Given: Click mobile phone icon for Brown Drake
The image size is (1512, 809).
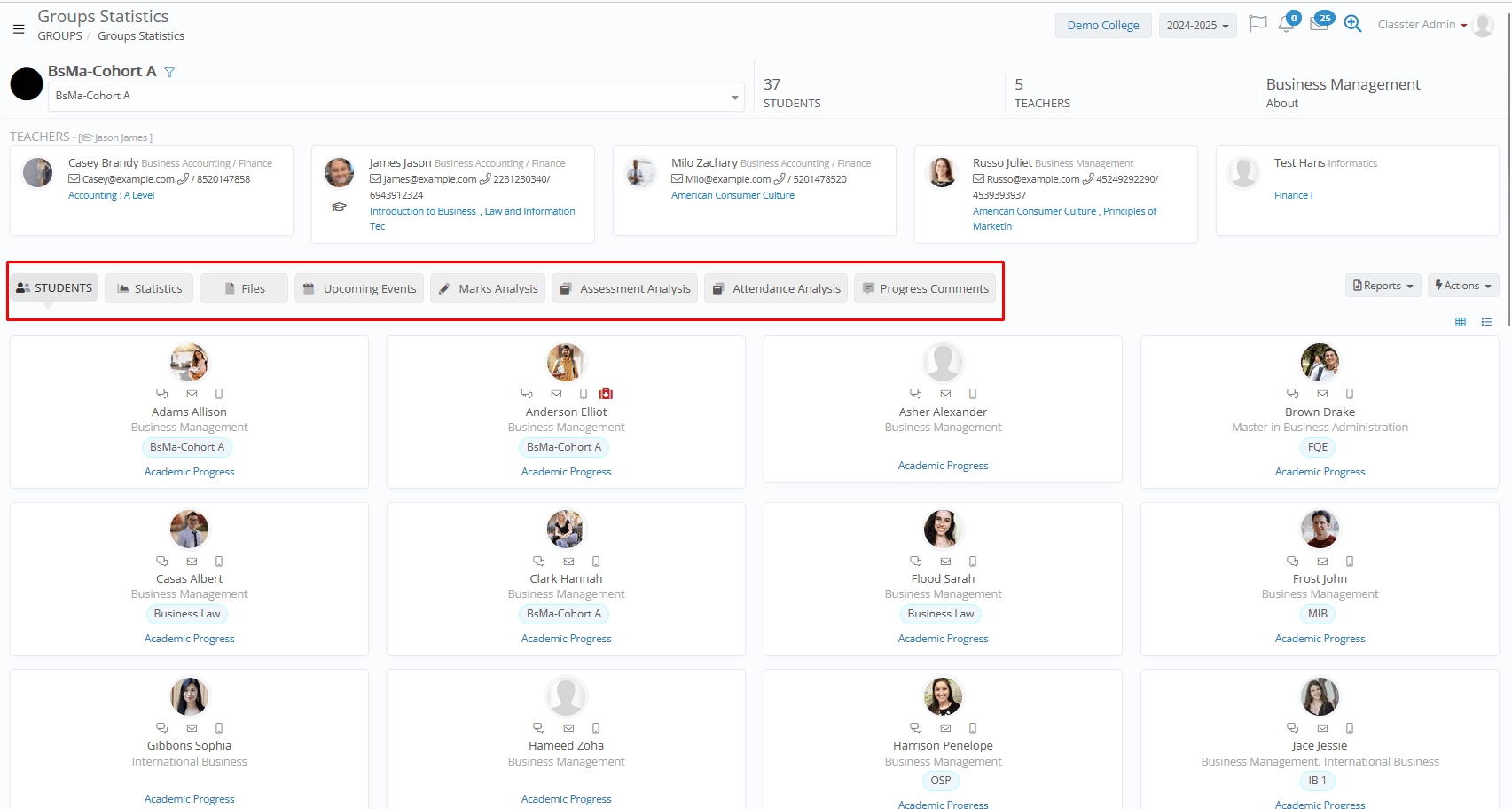Looking at the screenshot, I should 1350,394.
